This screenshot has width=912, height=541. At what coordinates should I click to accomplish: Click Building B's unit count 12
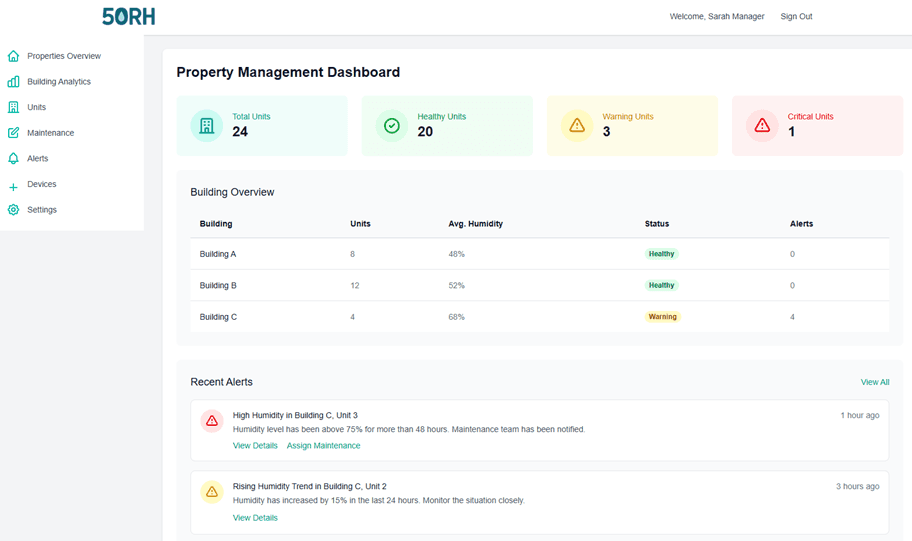[x=355, y=286]
